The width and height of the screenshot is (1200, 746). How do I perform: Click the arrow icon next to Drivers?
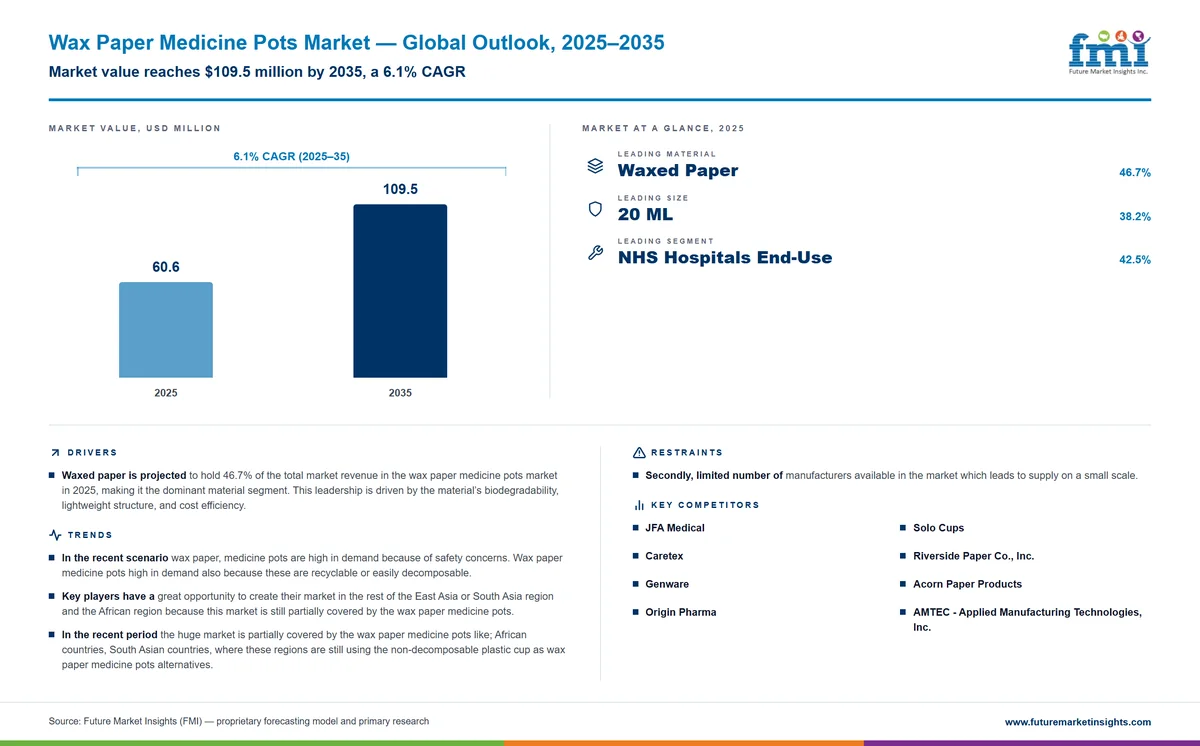(x=54, y=453)
